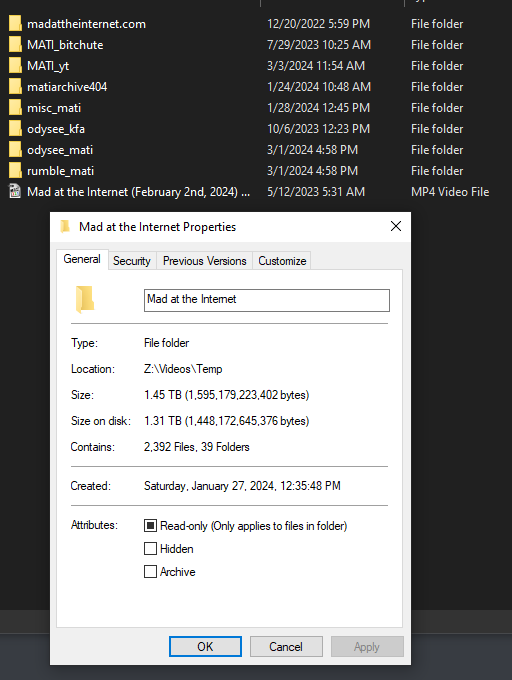Click the large folder icon beside name field
This screenshot has width=512, height=680.
(x=85, y=299)
